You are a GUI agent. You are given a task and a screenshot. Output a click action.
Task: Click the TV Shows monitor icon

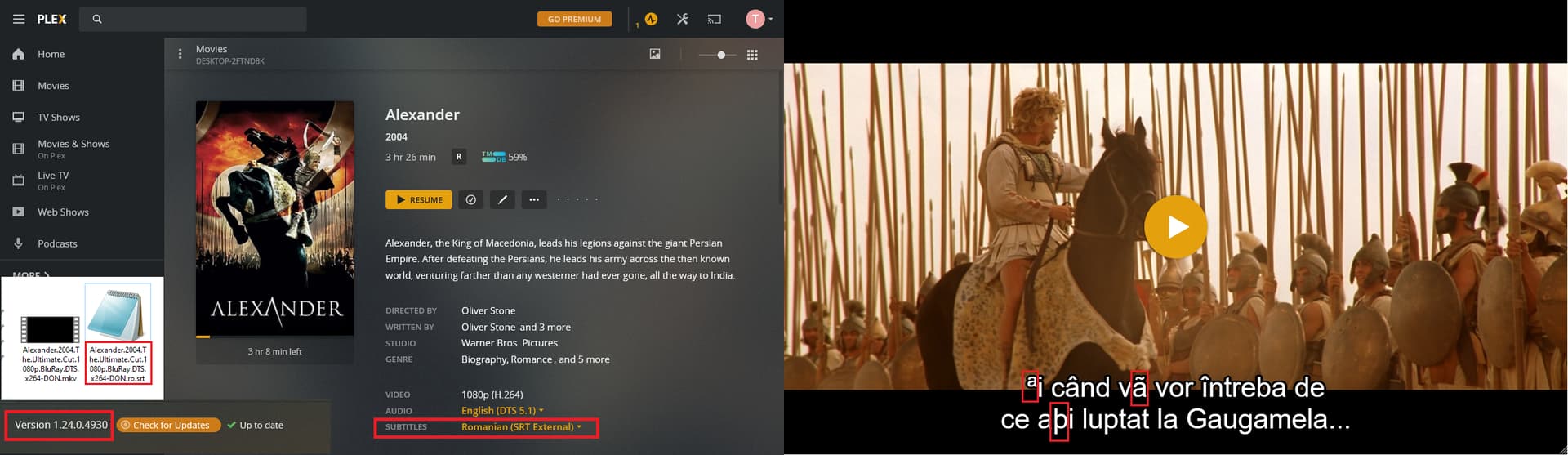pyautogui.click(x=18, y=118)
